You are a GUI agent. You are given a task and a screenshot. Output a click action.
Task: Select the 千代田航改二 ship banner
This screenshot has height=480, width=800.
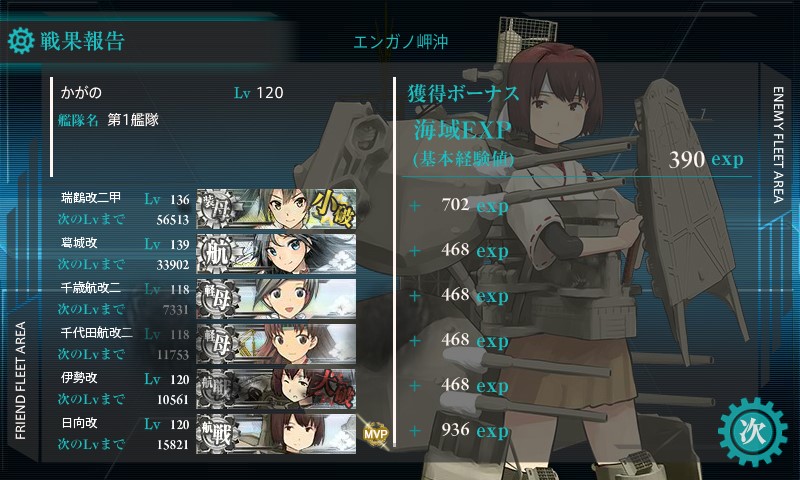click(x=276, y=344)
